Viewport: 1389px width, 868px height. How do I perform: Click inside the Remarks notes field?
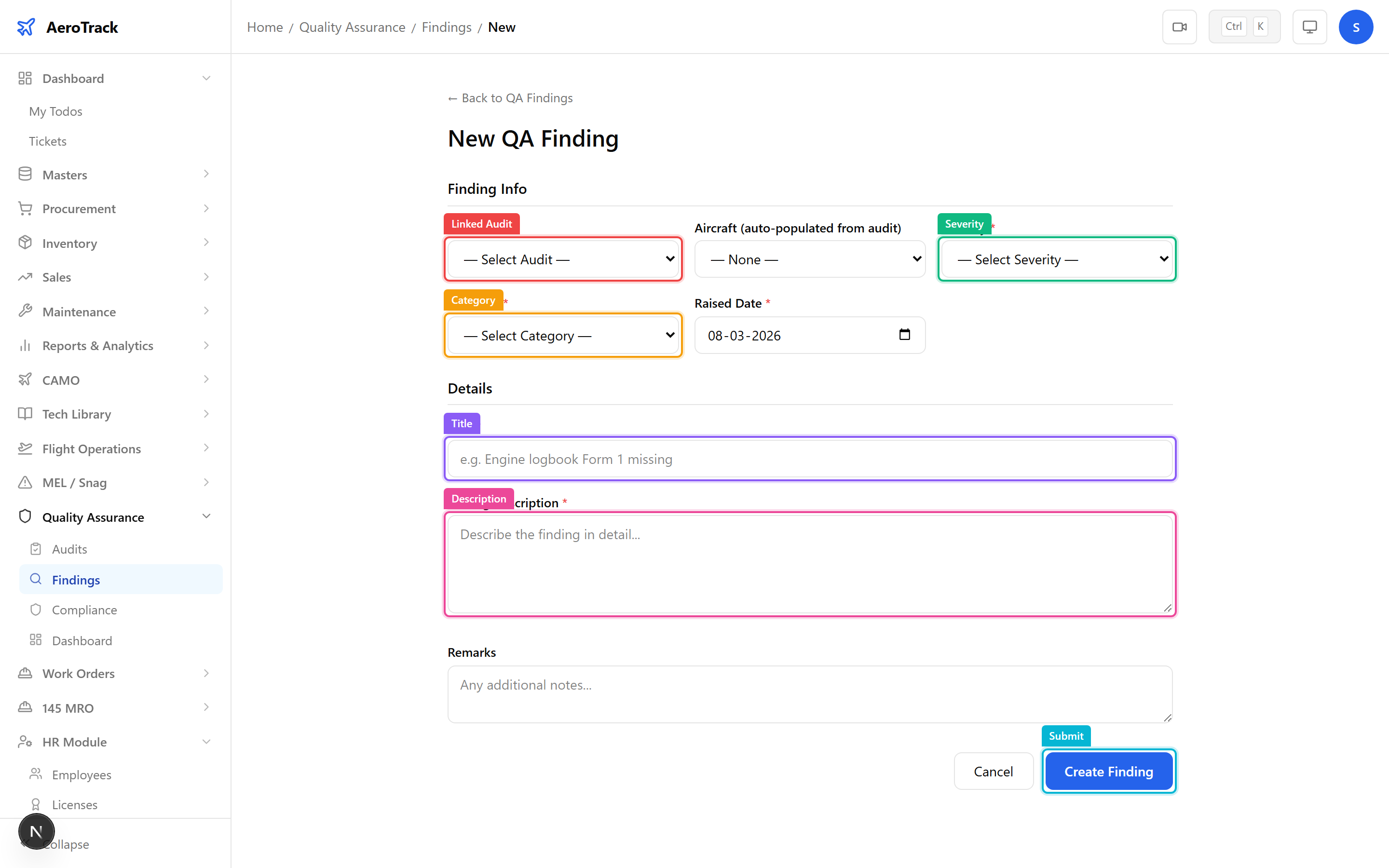[809, 693]
